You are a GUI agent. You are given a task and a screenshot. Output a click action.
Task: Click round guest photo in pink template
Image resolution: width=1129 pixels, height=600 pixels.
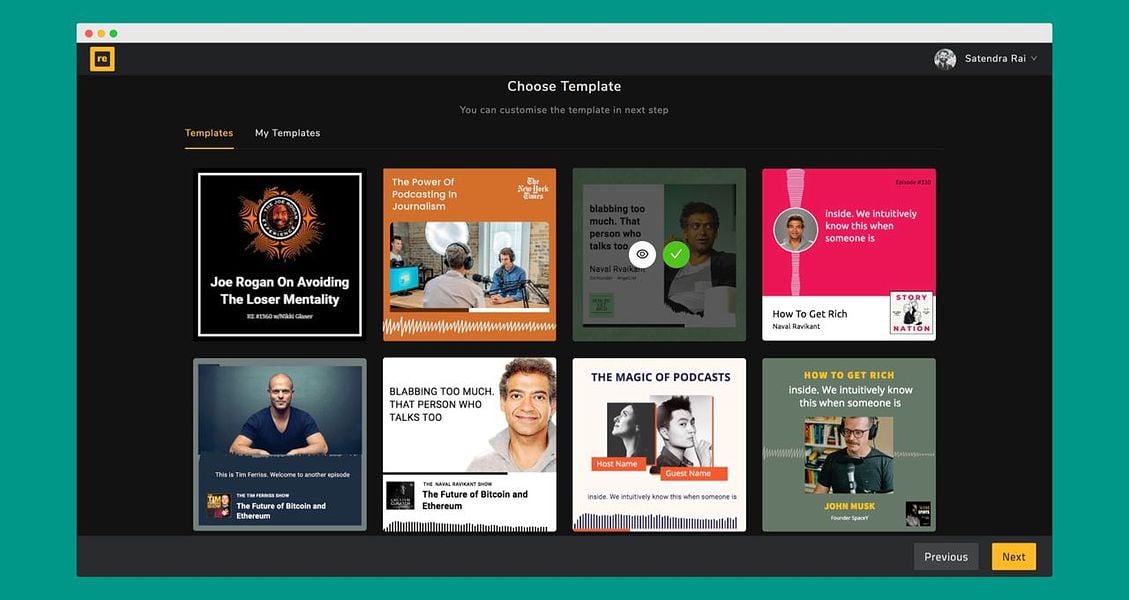click(796, 229)
